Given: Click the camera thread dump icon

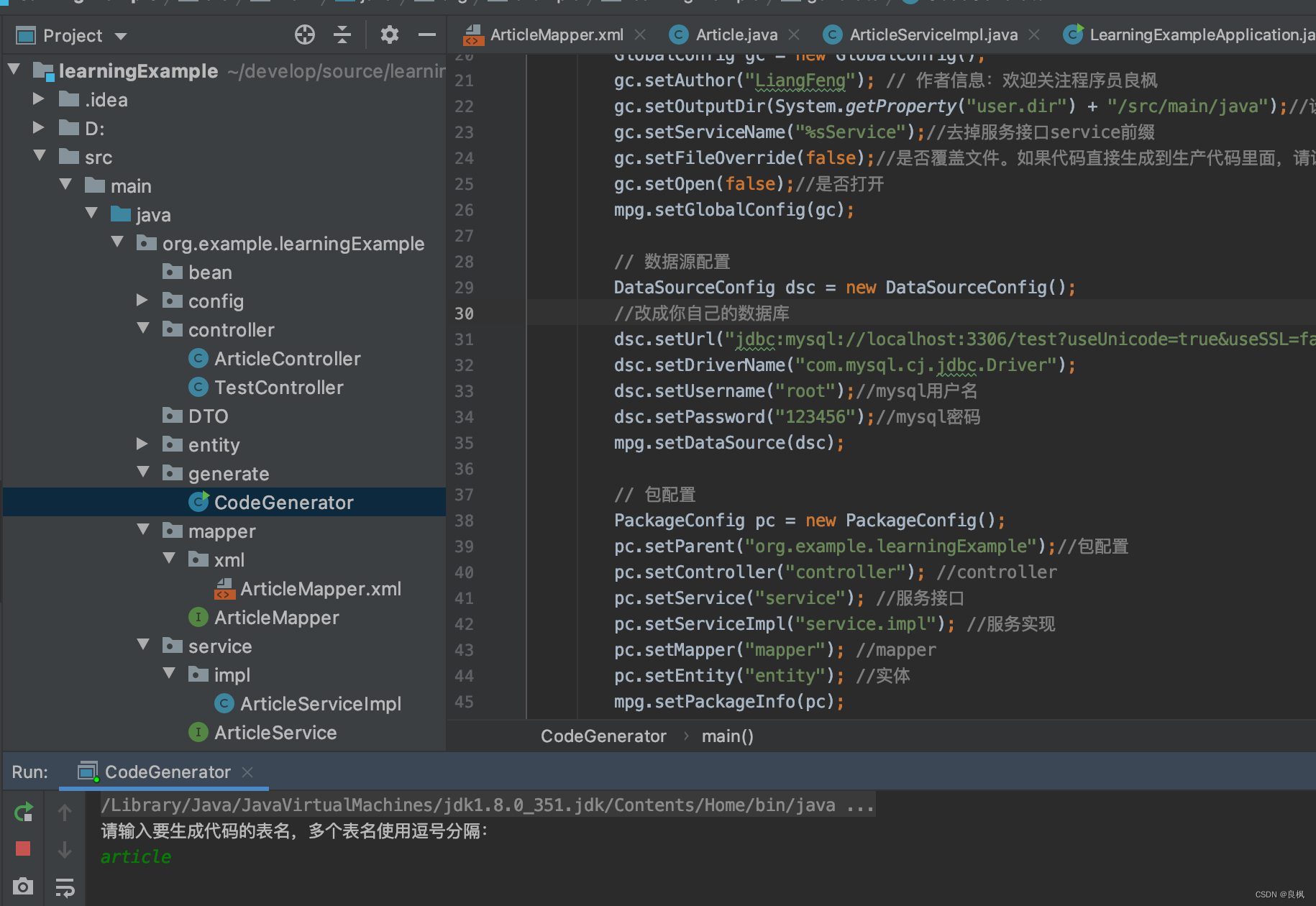Looking at the screenshot, I should click(x=23, y=886).
